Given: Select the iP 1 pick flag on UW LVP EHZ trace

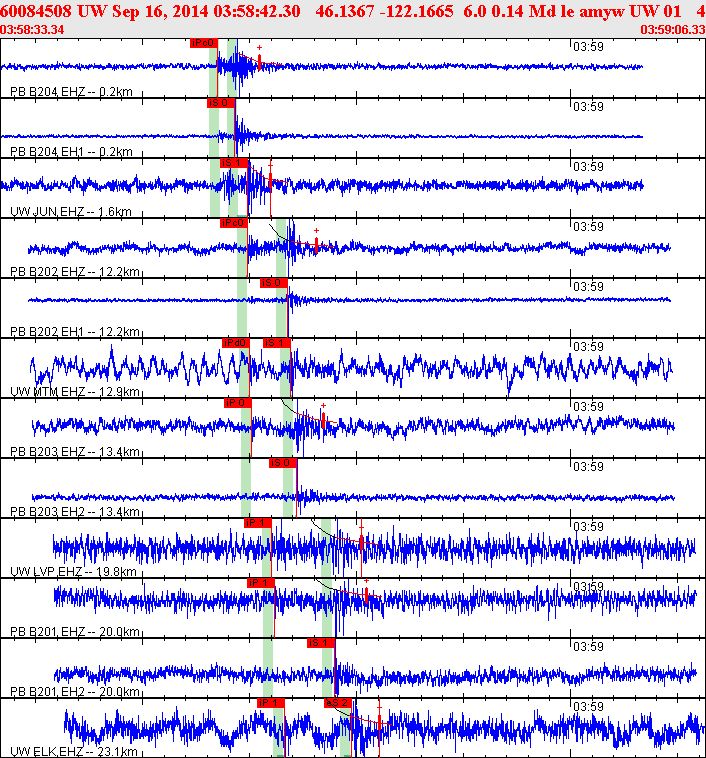Looking at the screenshot, I should coord(258,523).
